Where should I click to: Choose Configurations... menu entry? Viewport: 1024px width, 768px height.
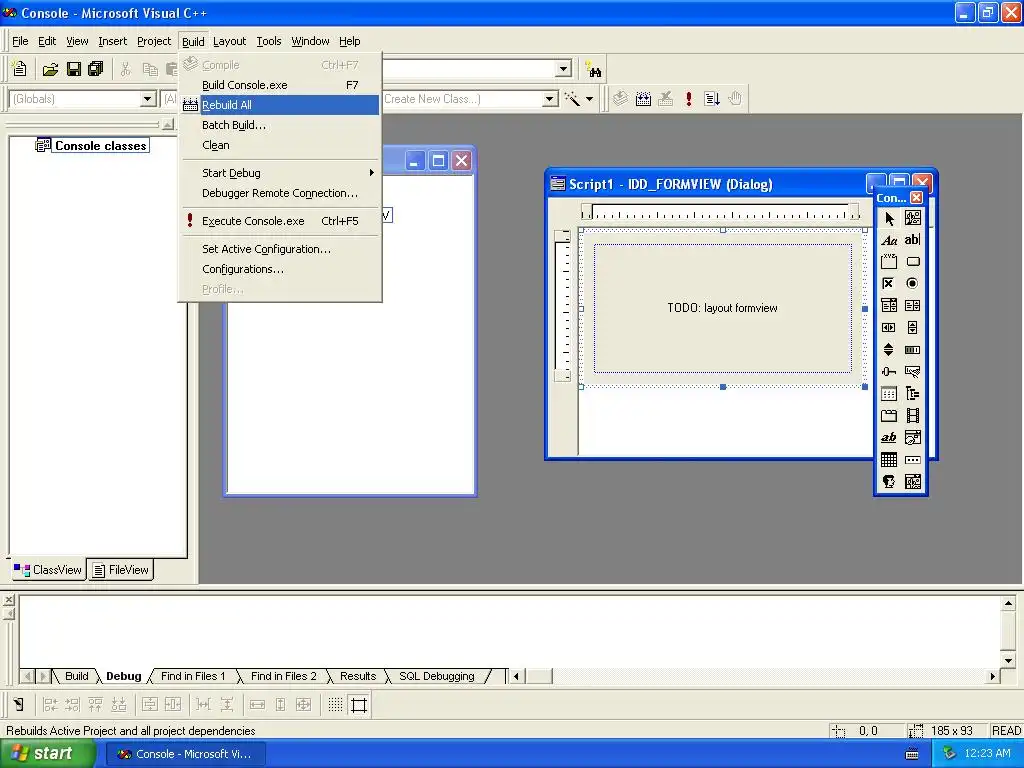(280, 269)
